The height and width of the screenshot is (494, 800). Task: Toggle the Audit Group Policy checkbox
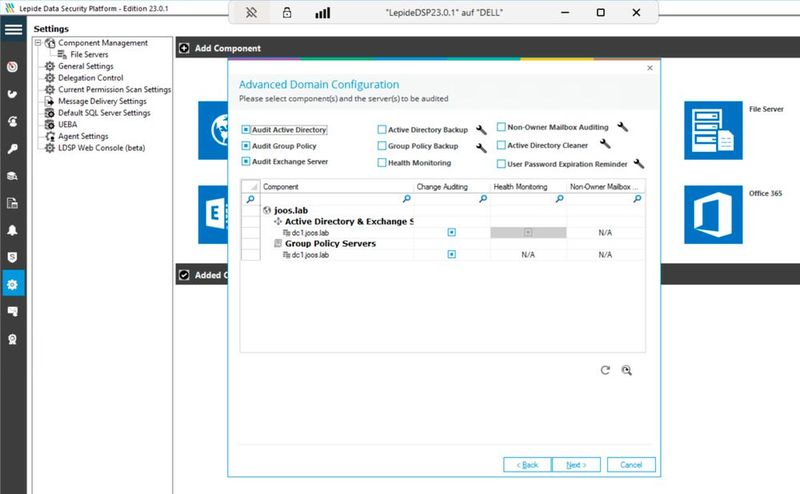[246, 146]
